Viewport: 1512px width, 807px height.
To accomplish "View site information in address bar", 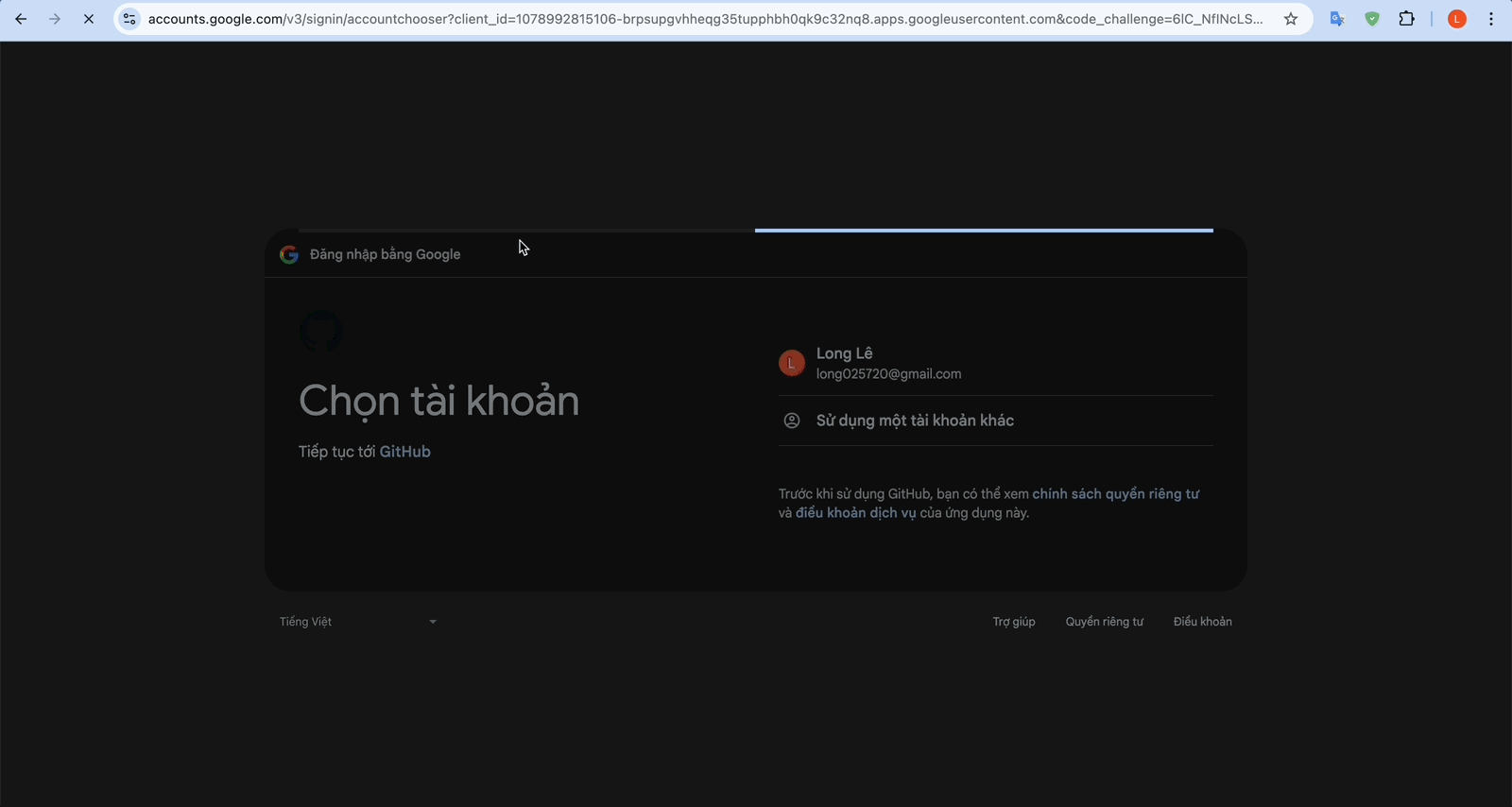I will tap(129, 19).
